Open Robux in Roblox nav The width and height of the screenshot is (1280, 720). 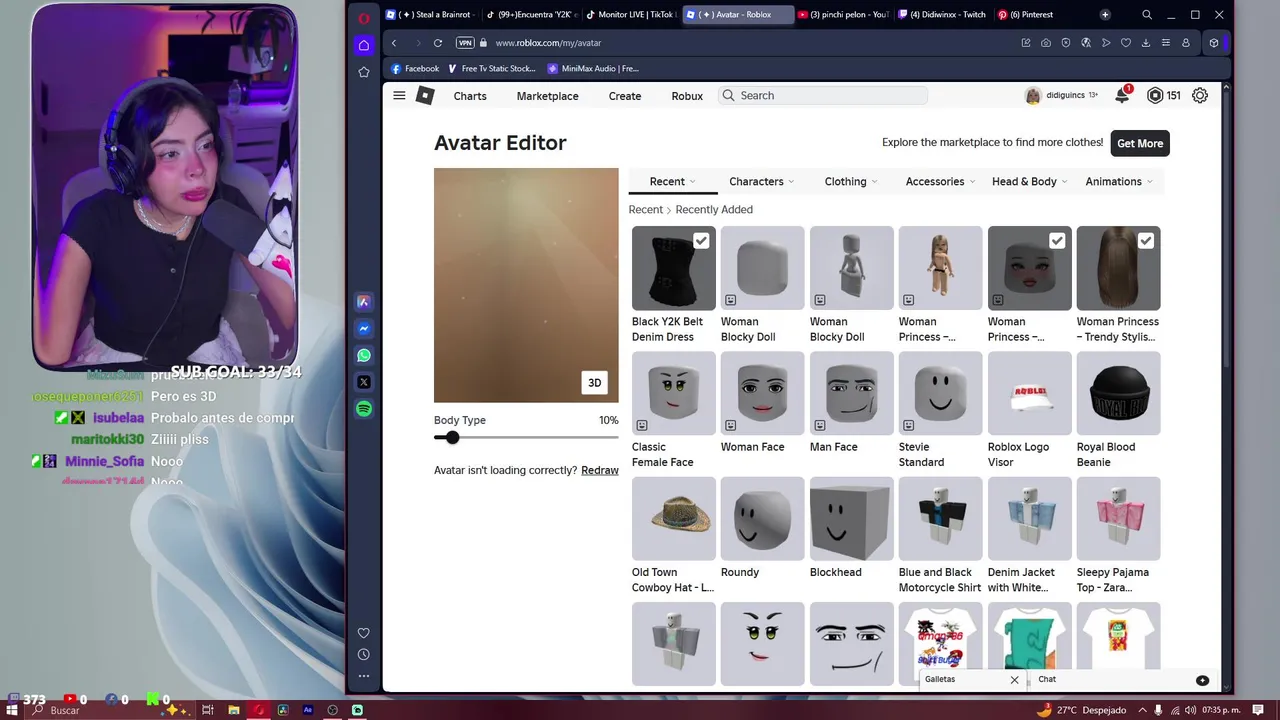click(687, 96)
